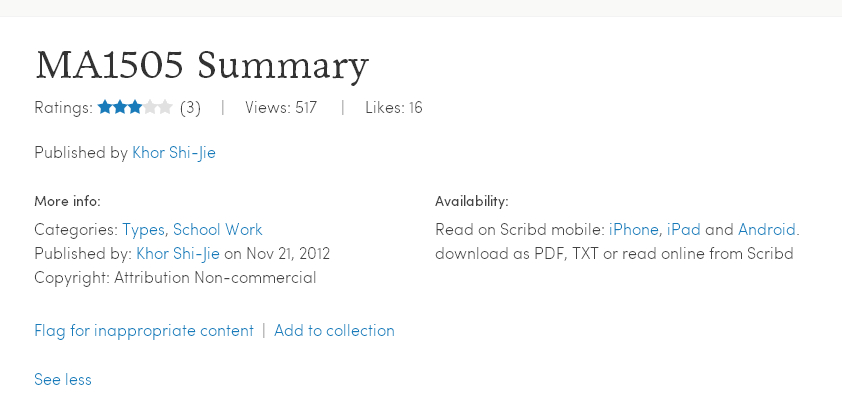The height and width of the screenshot is (407, 842).
Task: Click Khor Shi-Jie beside Nov 21, 2012
Action: (x=177, y=253)
